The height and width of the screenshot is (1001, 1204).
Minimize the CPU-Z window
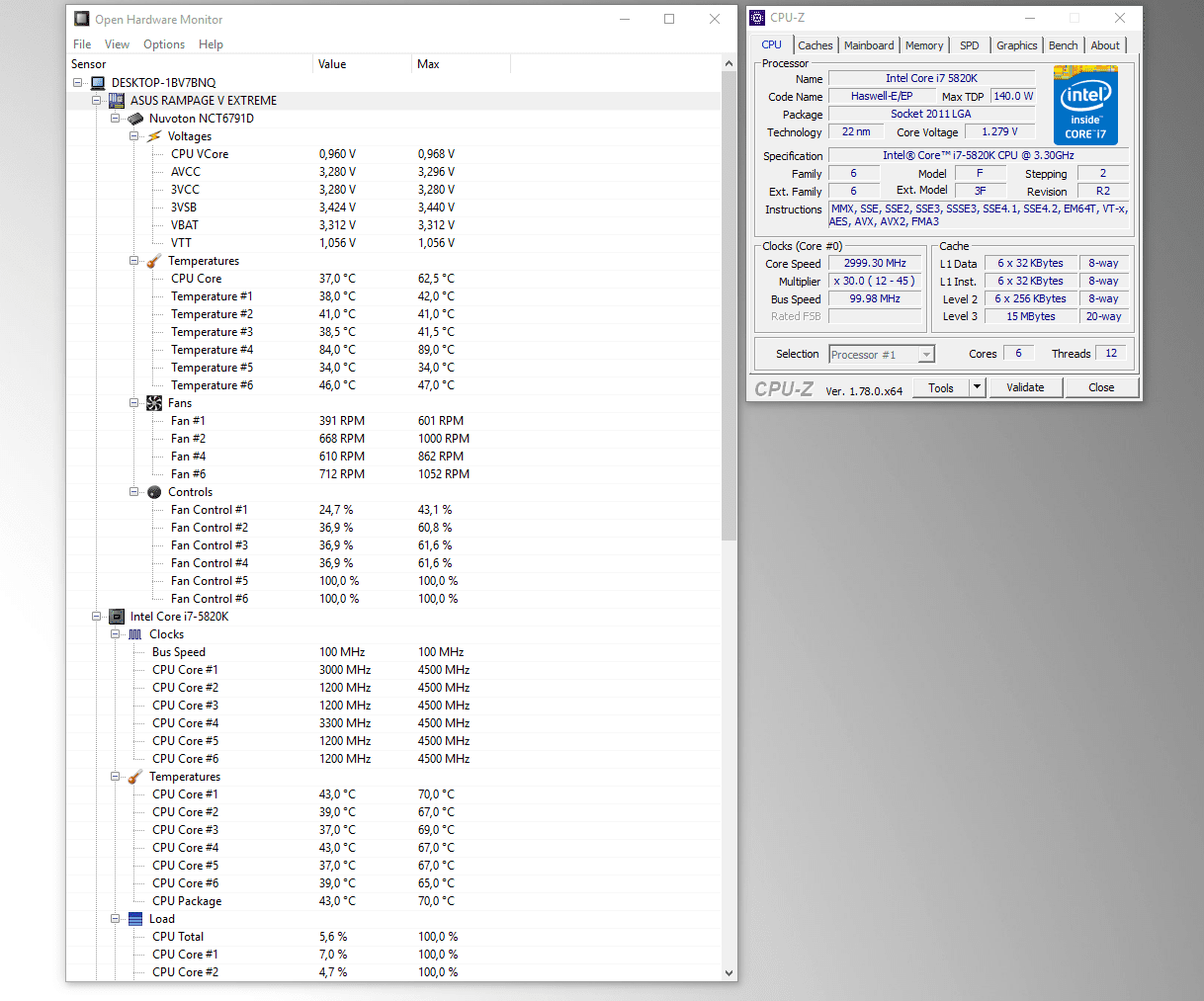point(1030,18)
